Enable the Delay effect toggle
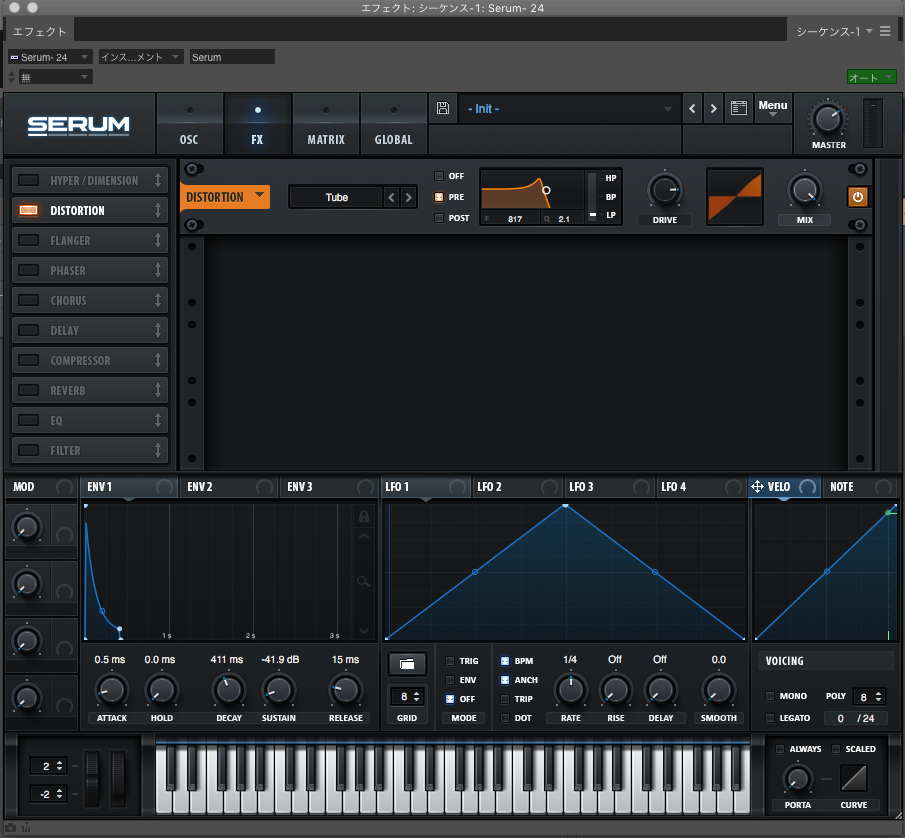This screenshot has width=905, height=838. pos(28,330)
